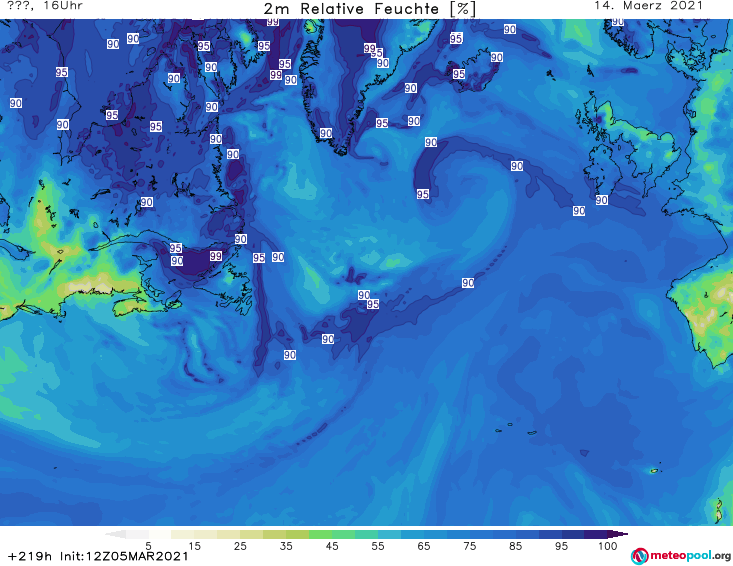Click the '35' legend scale label

(286, 546)
